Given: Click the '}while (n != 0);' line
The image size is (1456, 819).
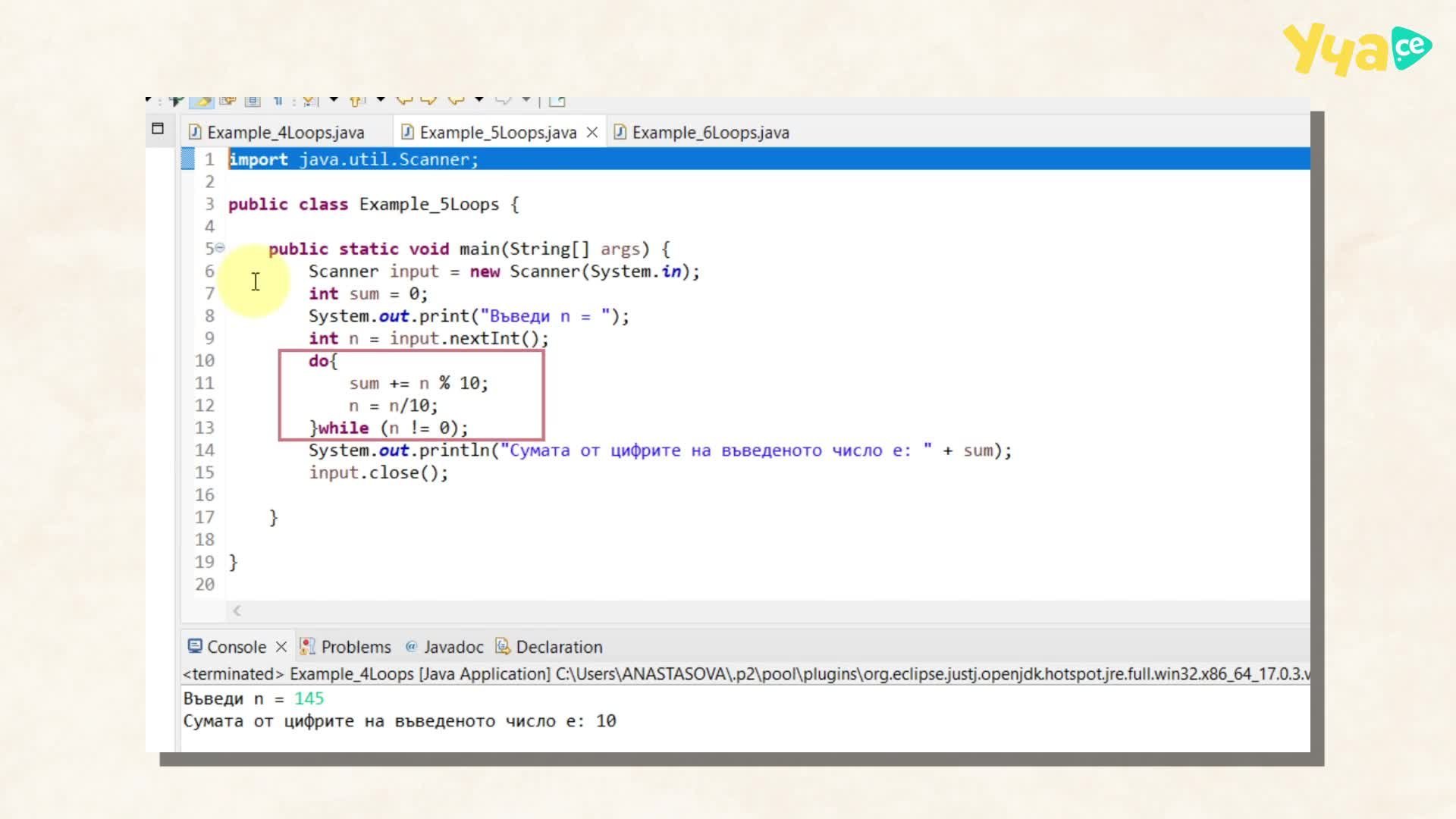Looking at the screenshot, I should 389,428.
